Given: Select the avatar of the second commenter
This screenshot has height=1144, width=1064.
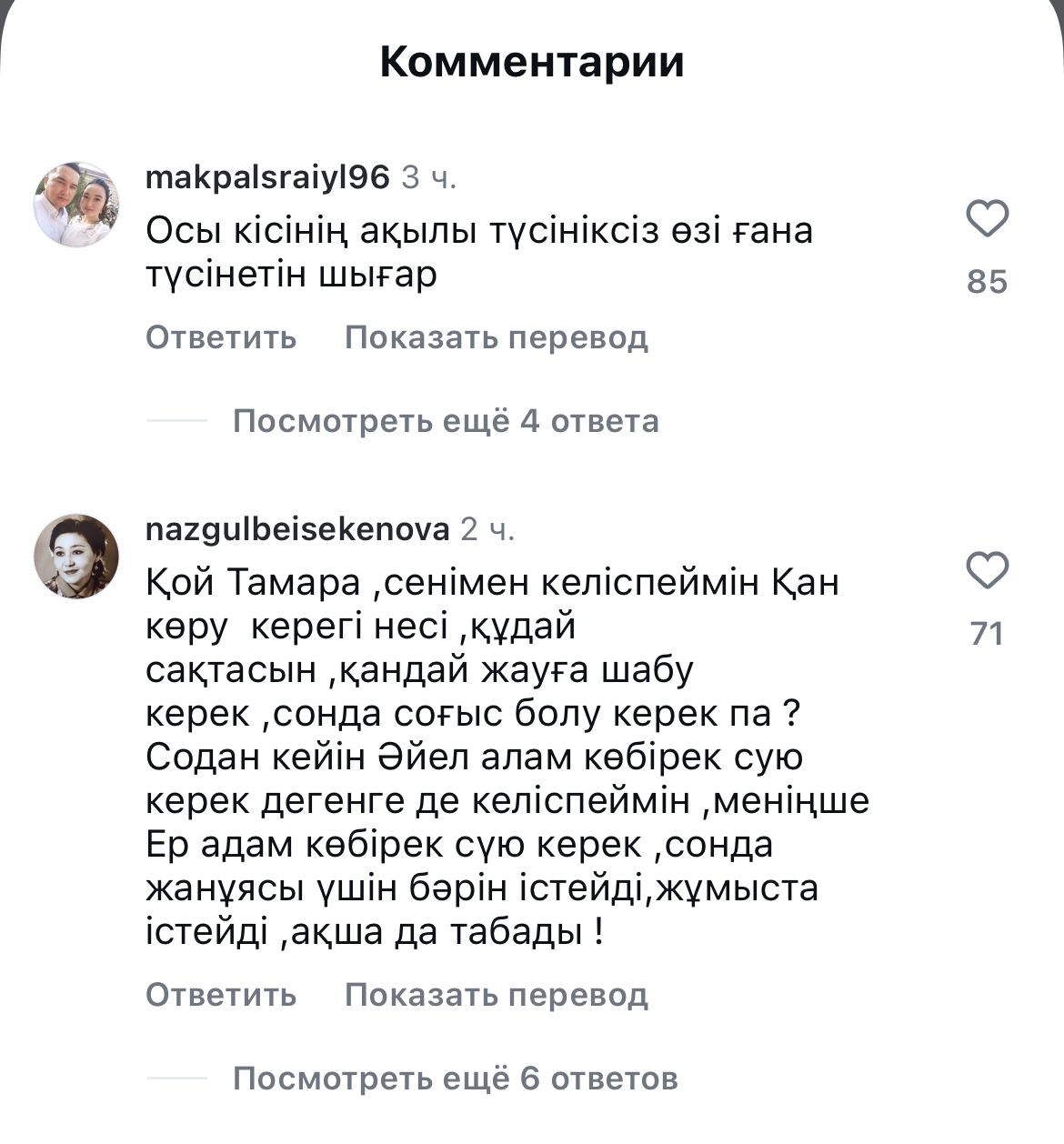Looking at the screenshot, I should pyautogui.click(x=77, y=557).
